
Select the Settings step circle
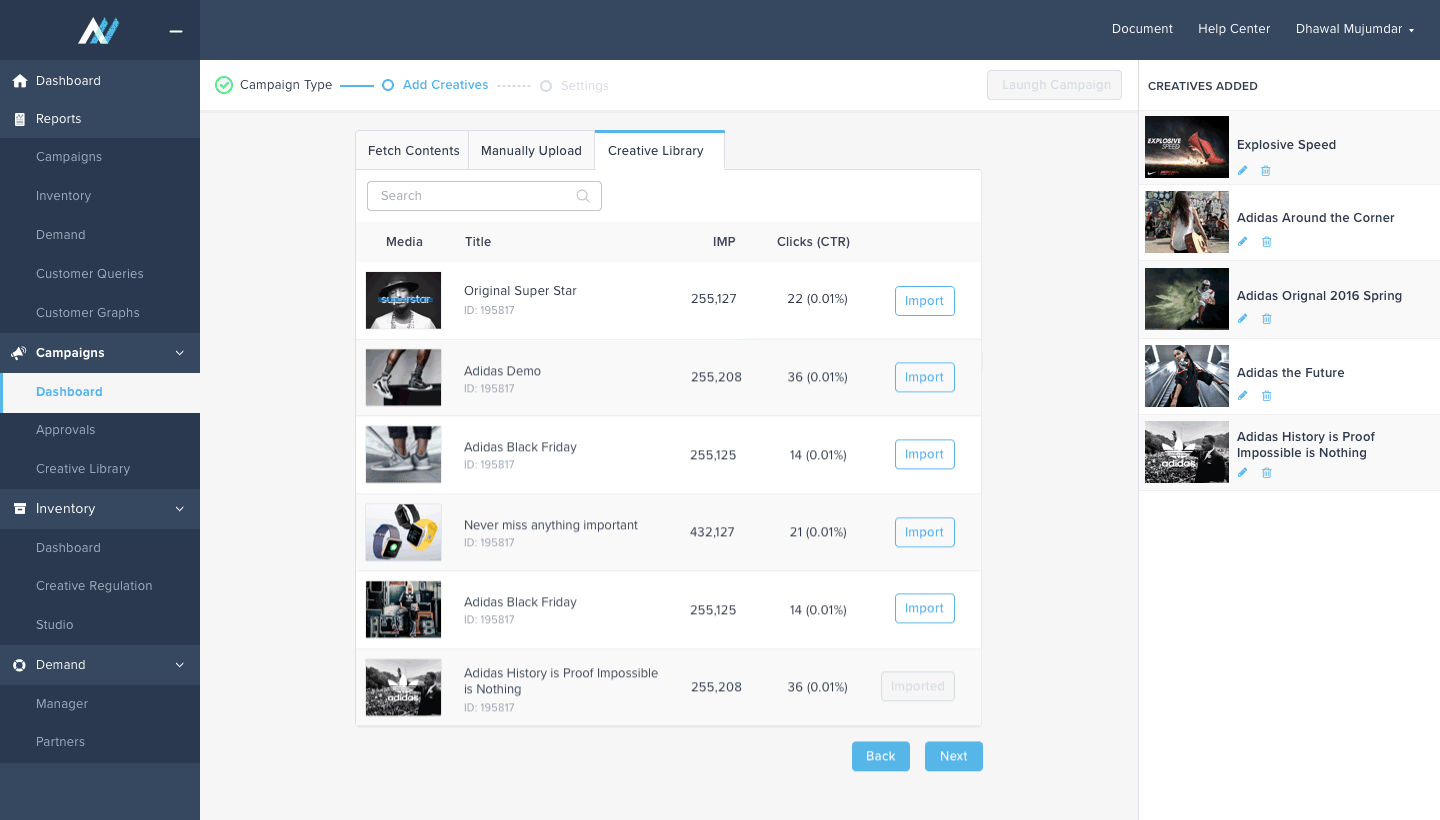(546, 86)
